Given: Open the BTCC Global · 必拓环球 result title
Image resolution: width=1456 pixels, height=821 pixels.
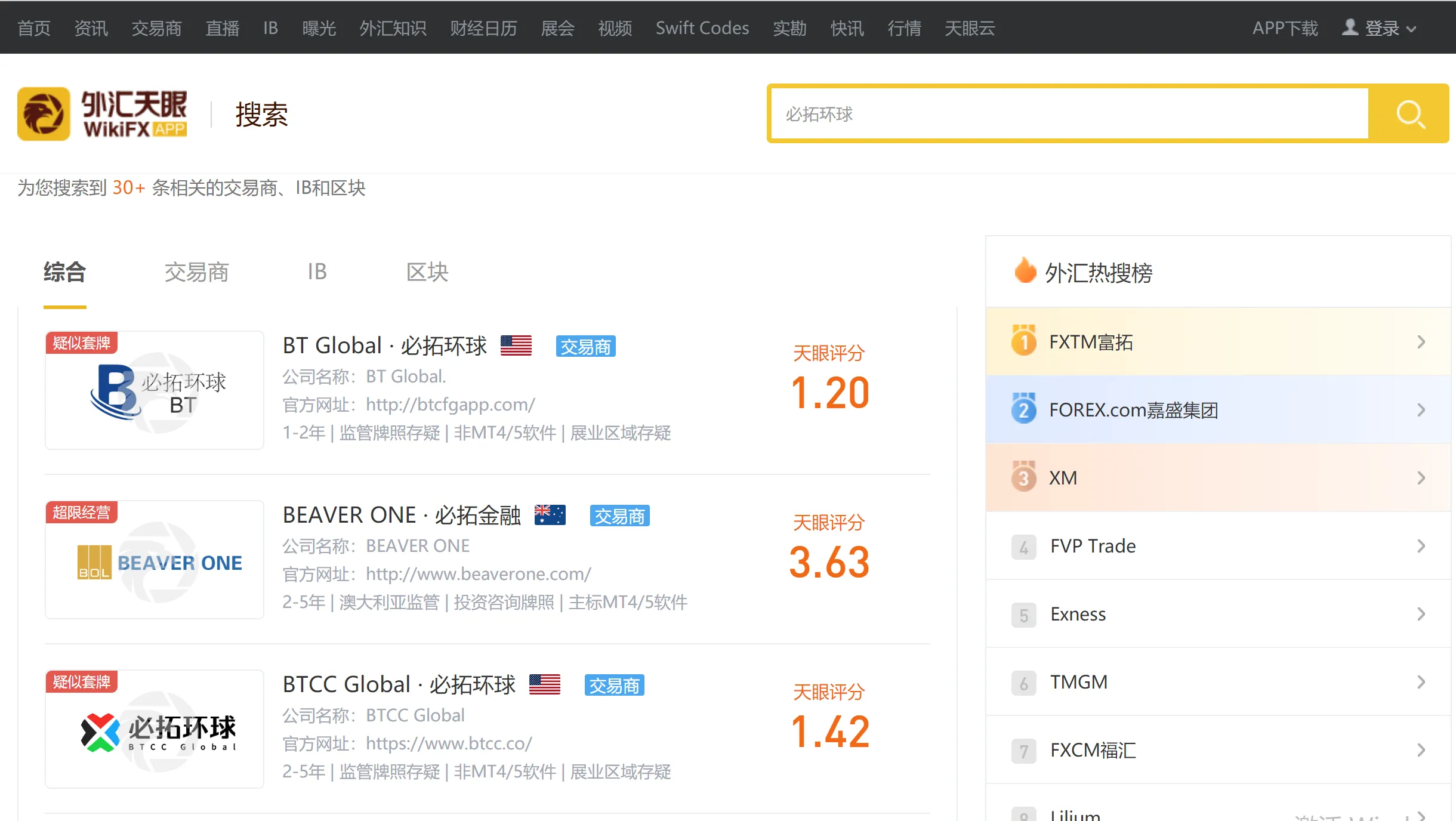Looking at the screenshot, I should (399, 684).
